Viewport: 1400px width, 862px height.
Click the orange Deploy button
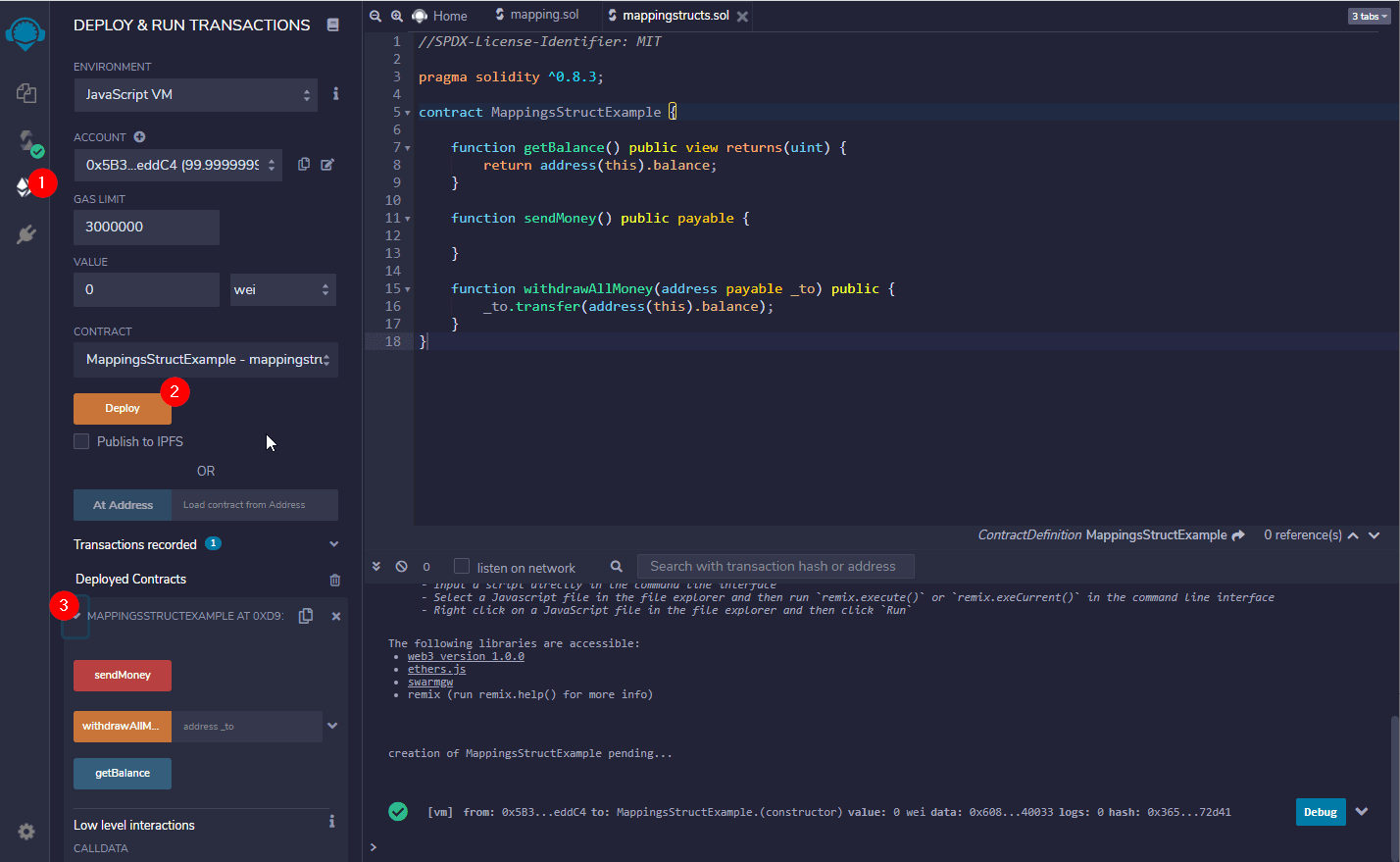coord(123,408)
